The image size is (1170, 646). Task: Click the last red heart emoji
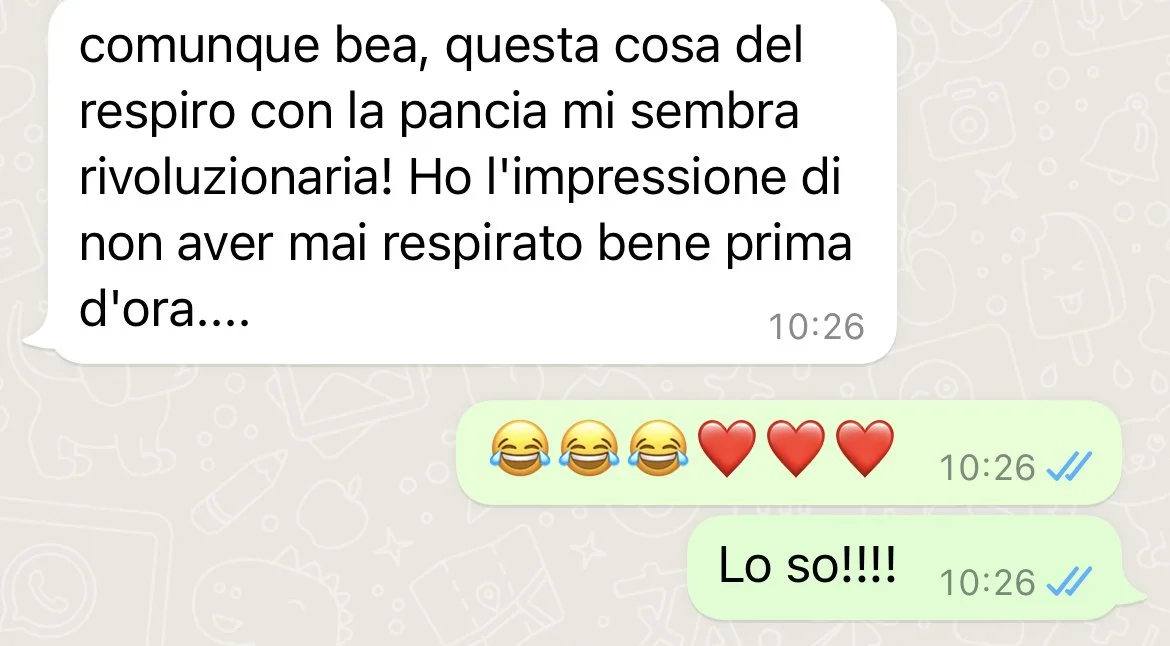point(864,448)
